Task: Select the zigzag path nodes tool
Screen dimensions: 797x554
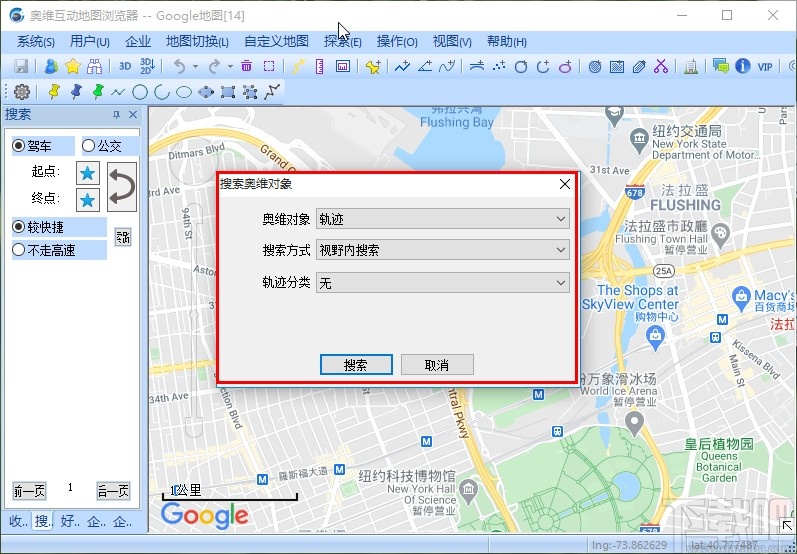Action: tap(272, 92)
